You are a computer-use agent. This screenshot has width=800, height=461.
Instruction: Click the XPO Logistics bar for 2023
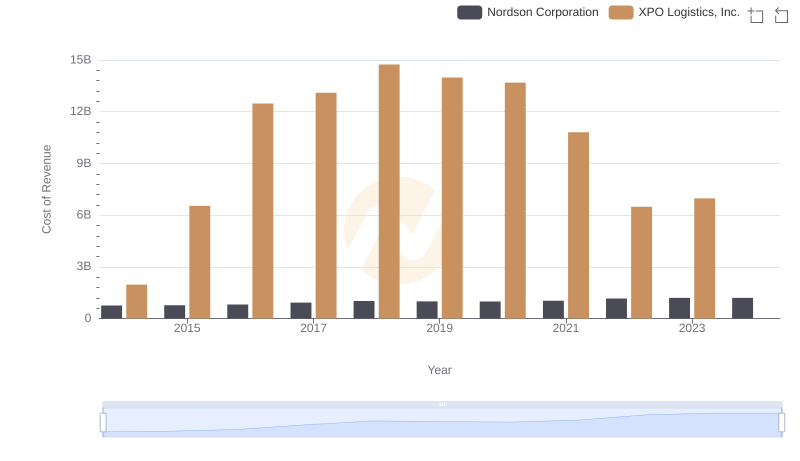(705, 259)
